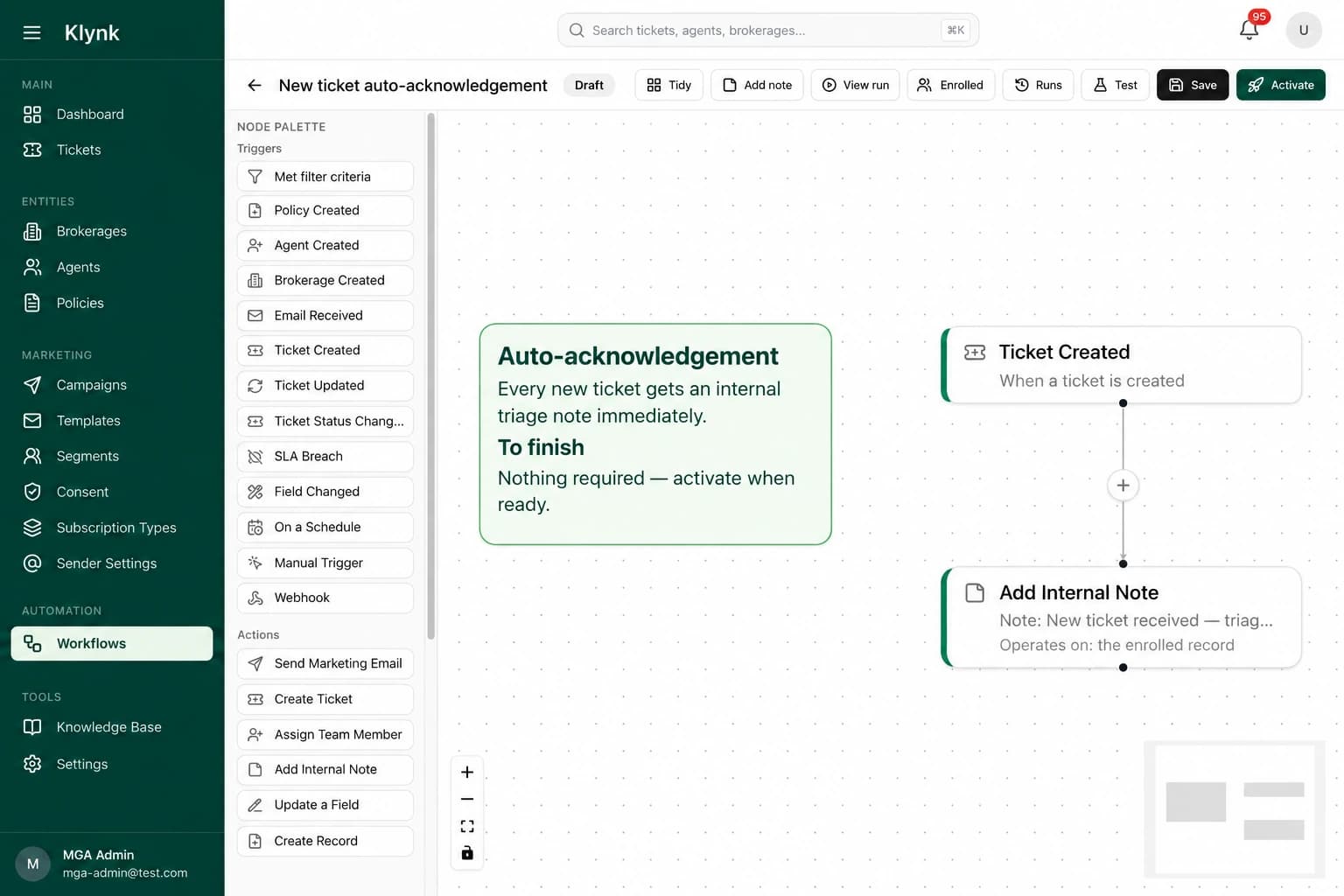Pick the Field Changed trigger

click(325, 492)
